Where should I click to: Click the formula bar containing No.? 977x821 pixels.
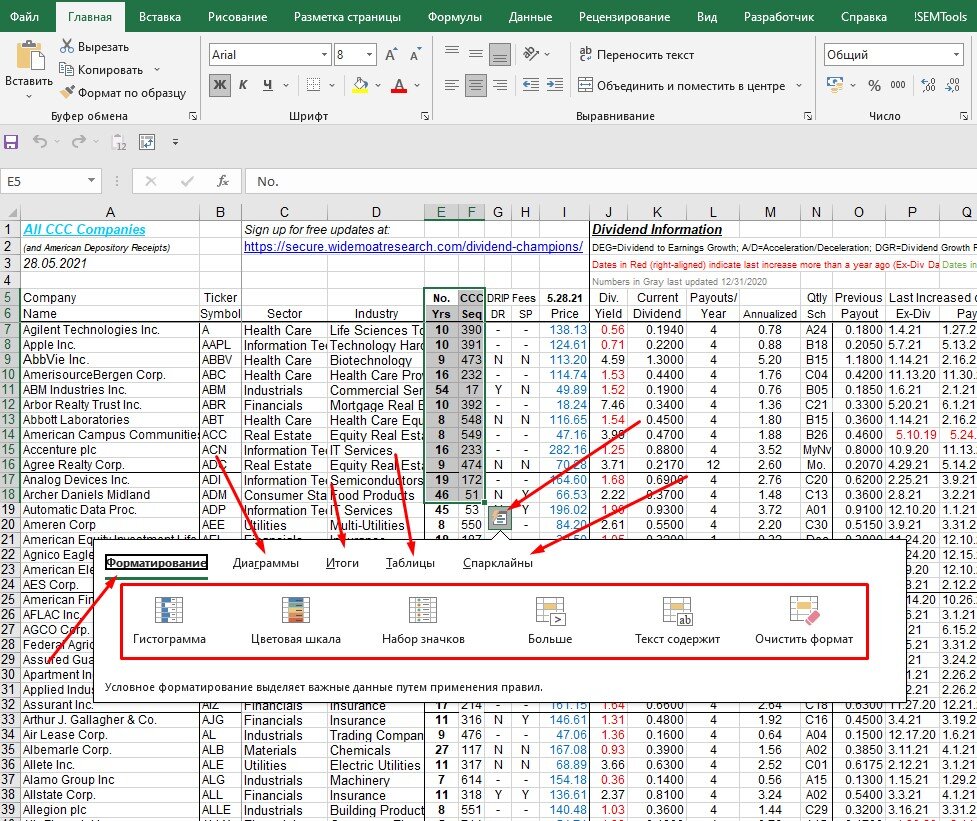click(x=611, y=181)
